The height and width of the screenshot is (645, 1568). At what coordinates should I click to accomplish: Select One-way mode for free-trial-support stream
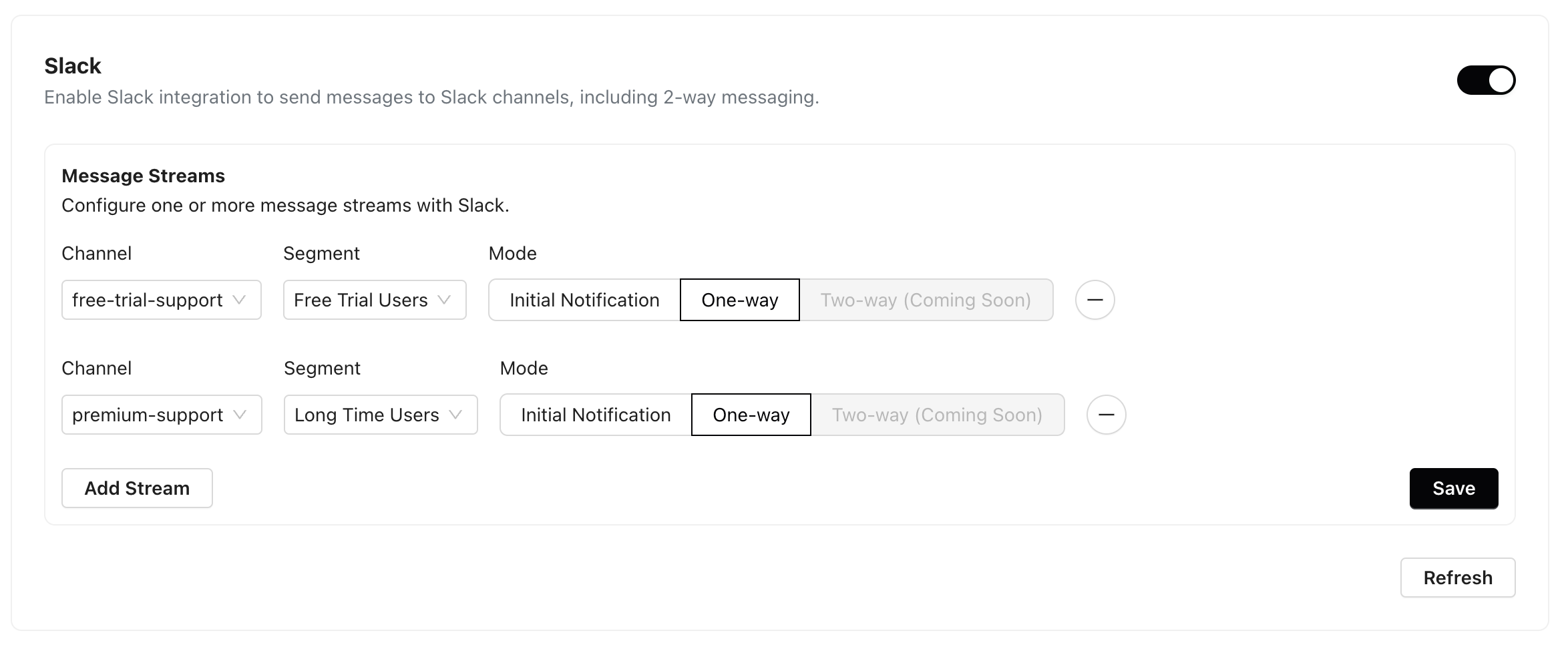pos(740,300)
